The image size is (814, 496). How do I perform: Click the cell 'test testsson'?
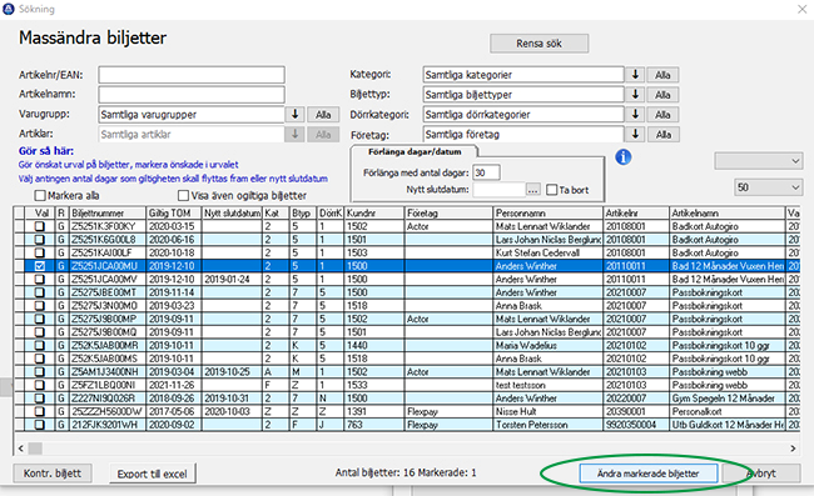[x=548, y=385]
